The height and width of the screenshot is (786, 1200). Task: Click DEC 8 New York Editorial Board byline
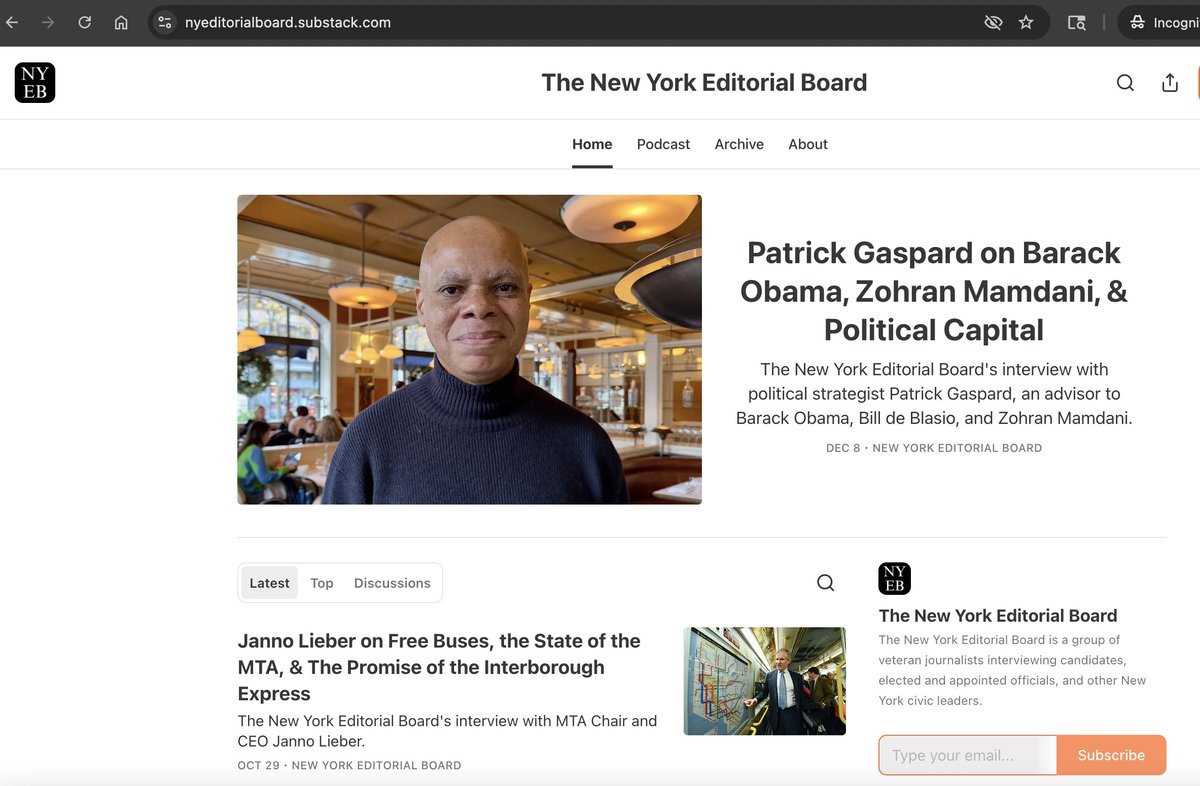pyautogui.click(x=934, y=448)
